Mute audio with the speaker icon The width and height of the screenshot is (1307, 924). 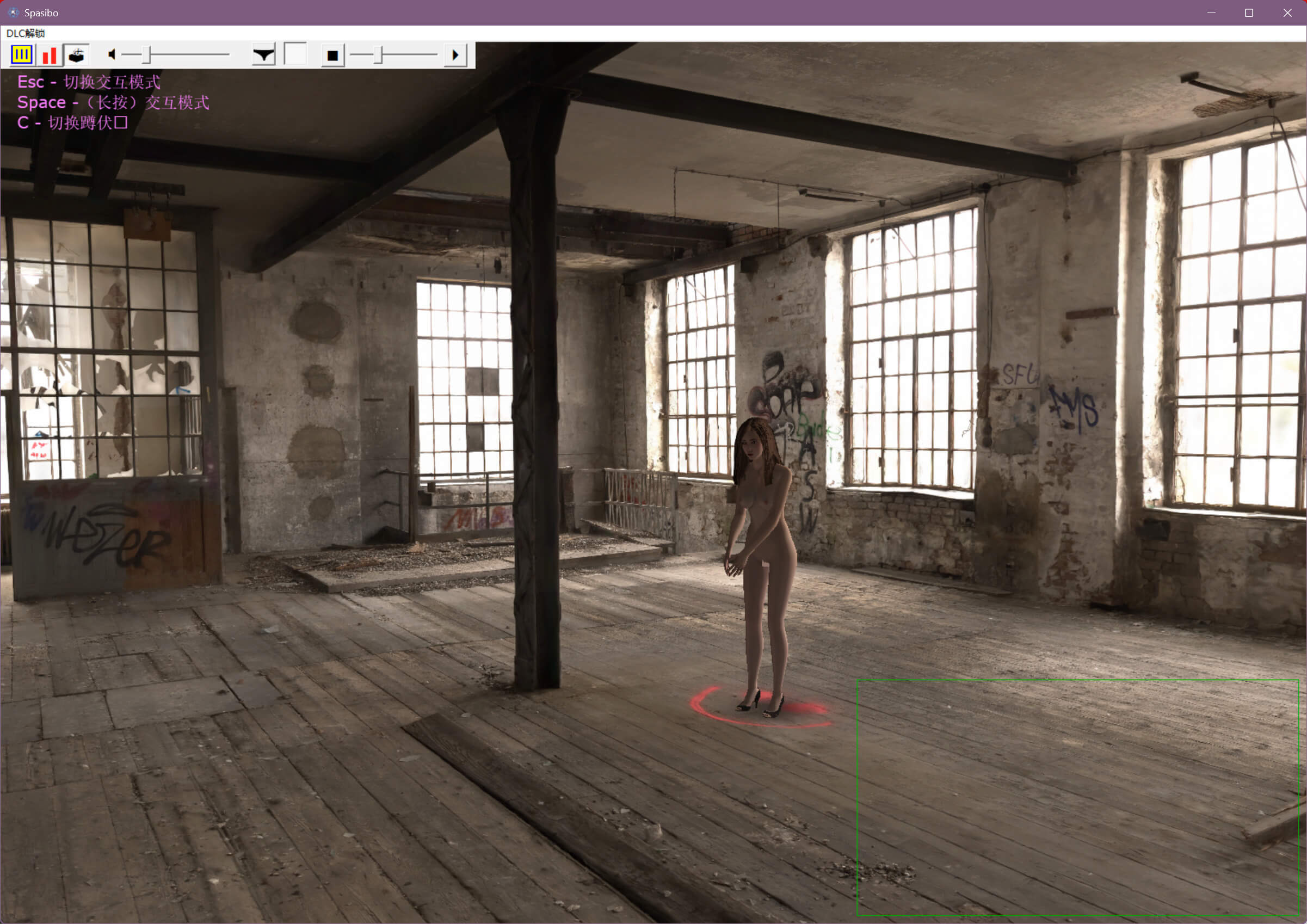(x=112, y=54)
